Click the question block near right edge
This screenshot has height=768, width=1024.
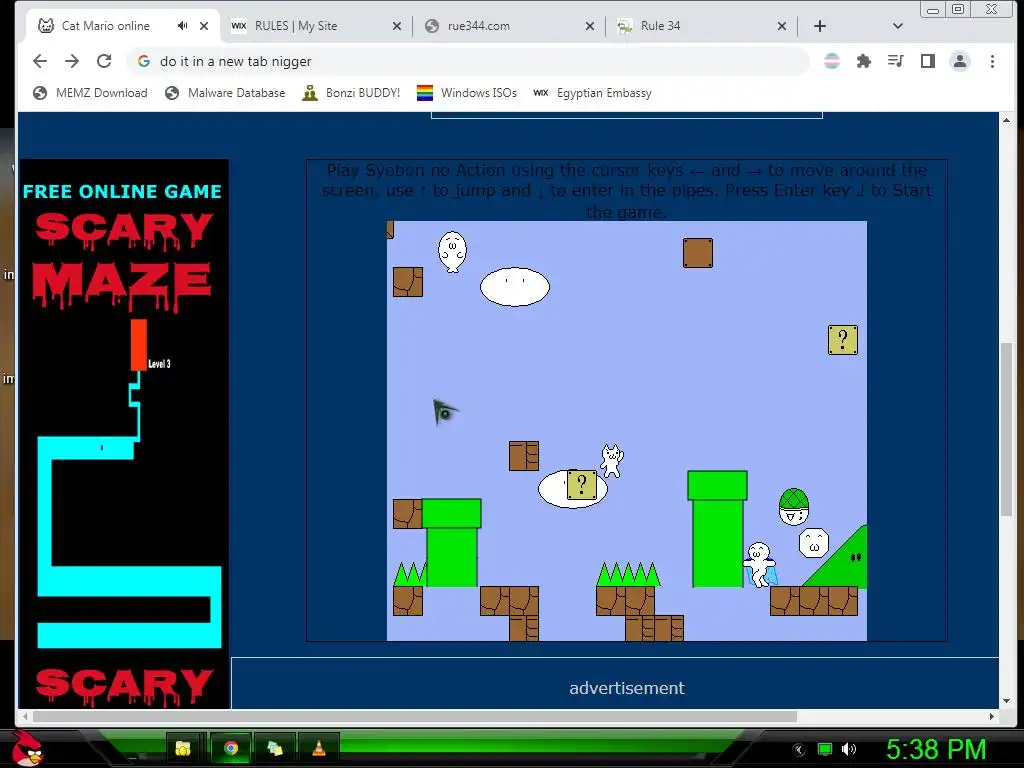pyautogui.click(x=842, y=340)
